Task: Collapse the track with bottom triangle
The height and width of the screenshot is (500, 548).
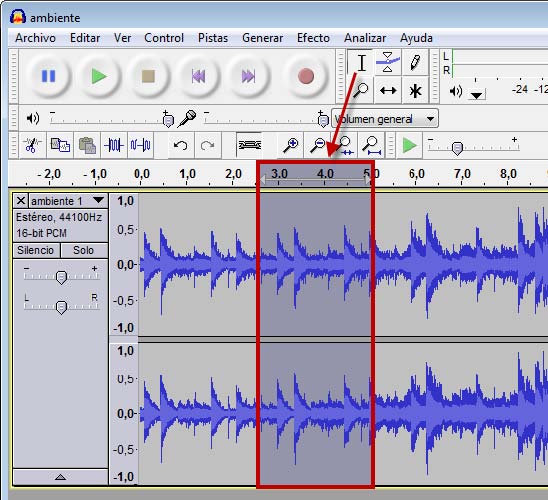Action: pyautogui.click(x=60, y=477)
